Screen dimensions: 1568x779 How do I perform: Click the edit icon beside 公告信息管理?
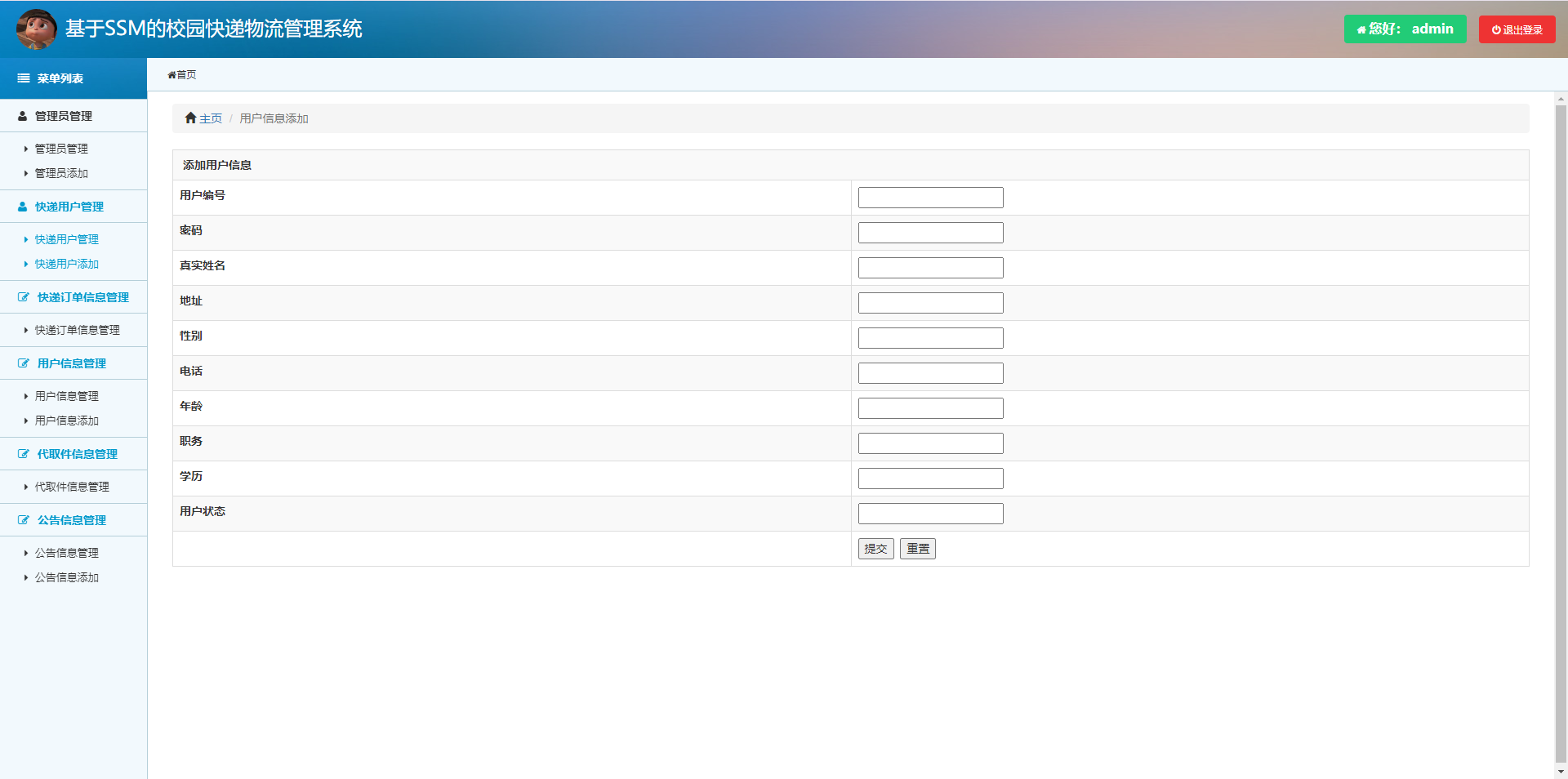click(24, 520)
